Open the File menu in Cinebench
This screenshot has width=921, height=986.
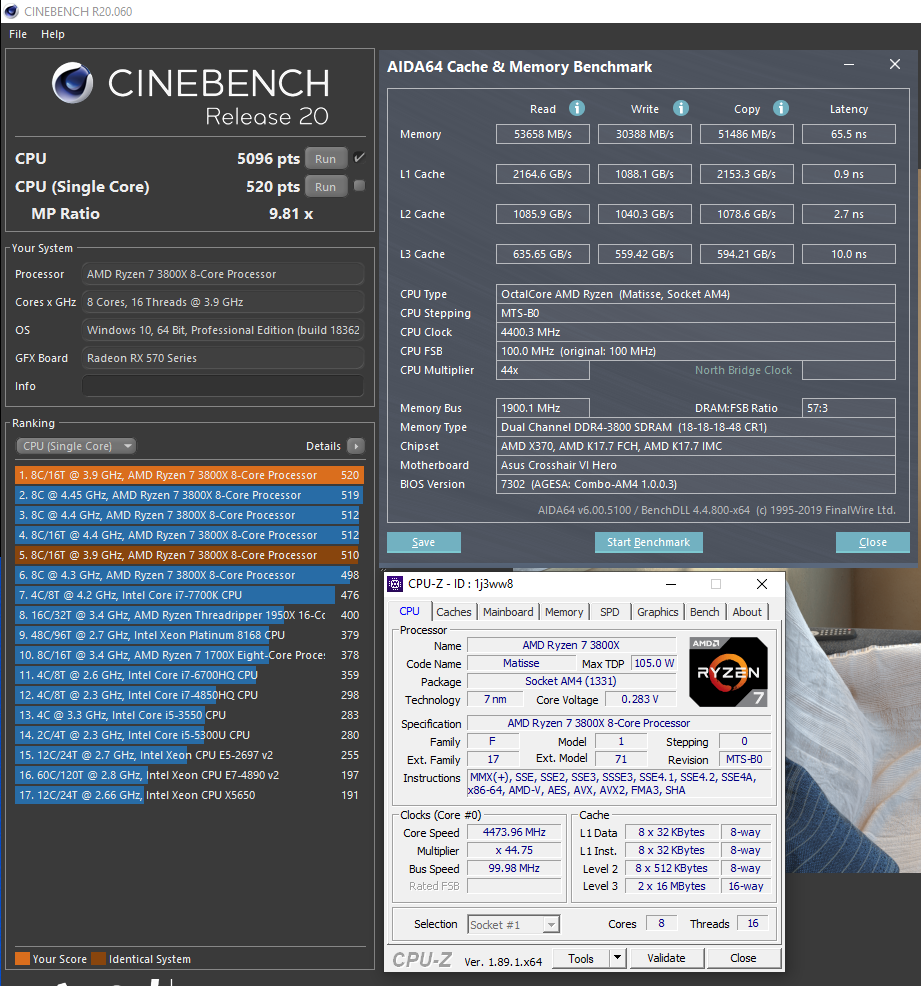18,34
